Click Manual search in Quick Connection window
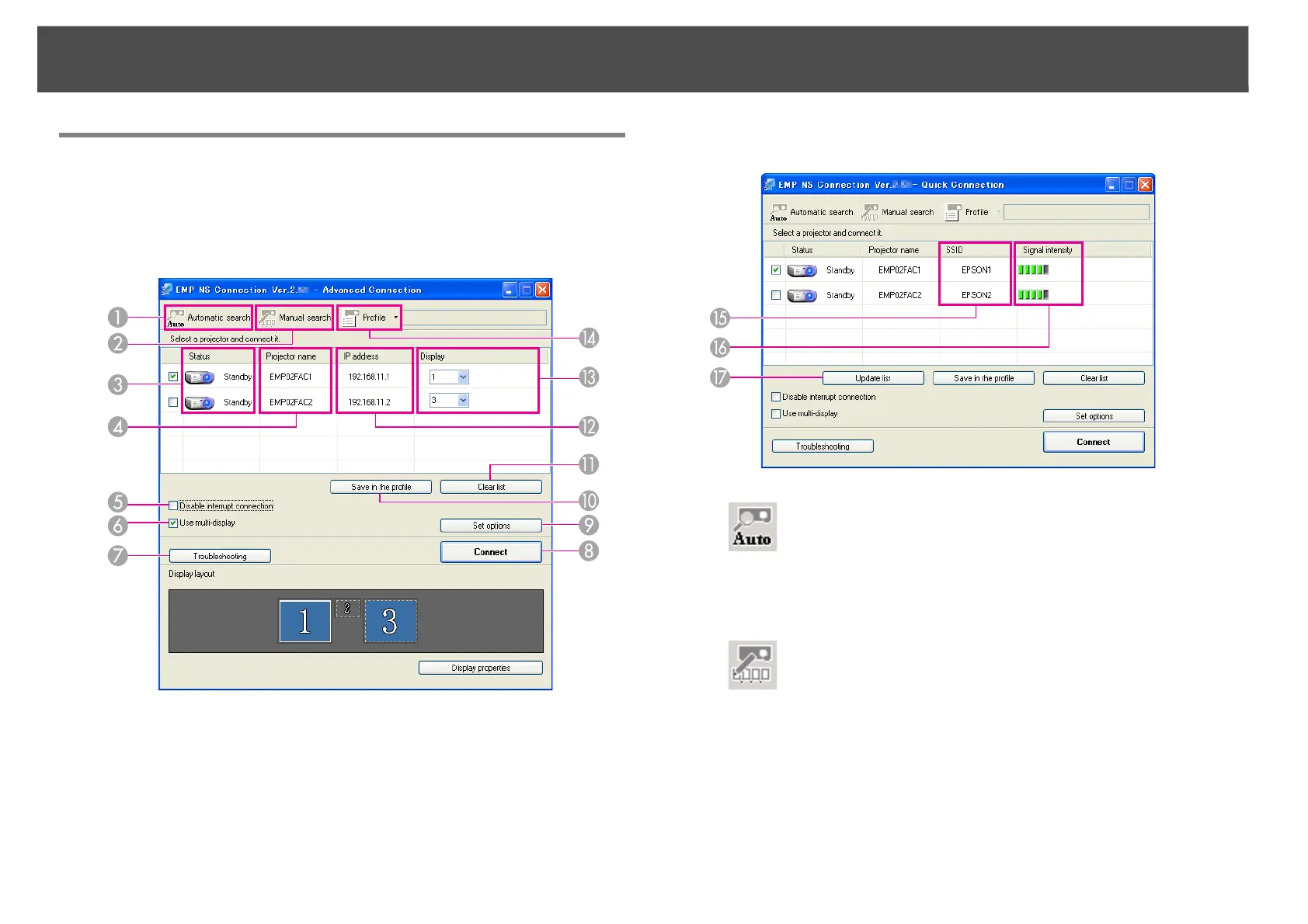 (899, 212)
